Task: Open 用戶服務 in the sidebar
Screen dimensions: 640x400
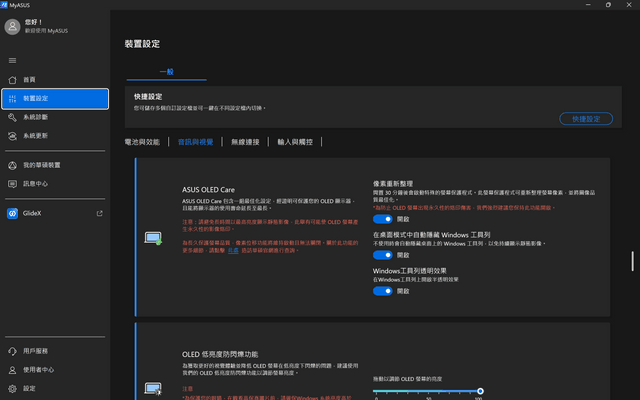Action: coord(55,351)
